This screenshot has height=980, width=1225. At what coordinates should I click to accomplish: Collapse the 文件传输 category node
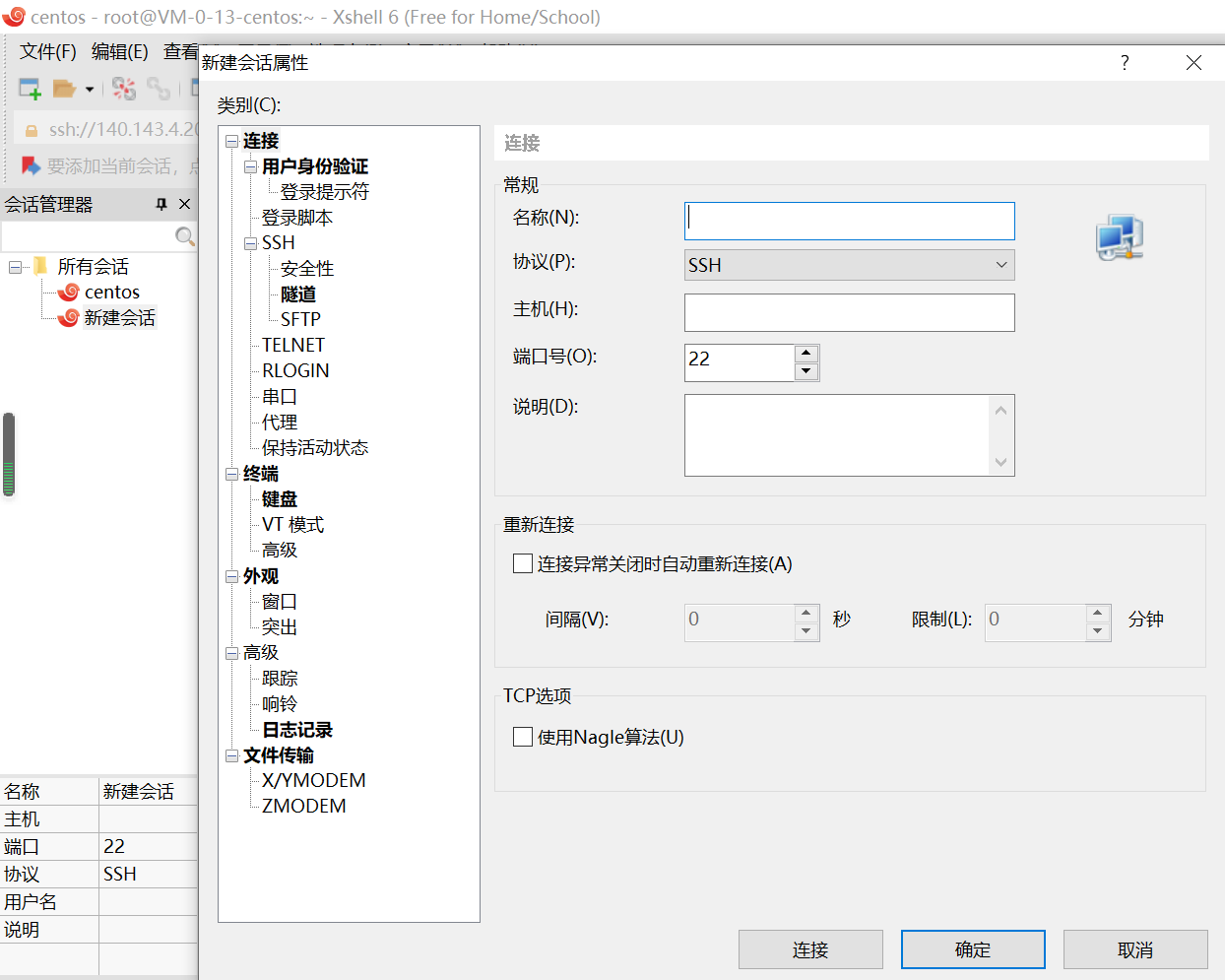[x=231, y=755]
